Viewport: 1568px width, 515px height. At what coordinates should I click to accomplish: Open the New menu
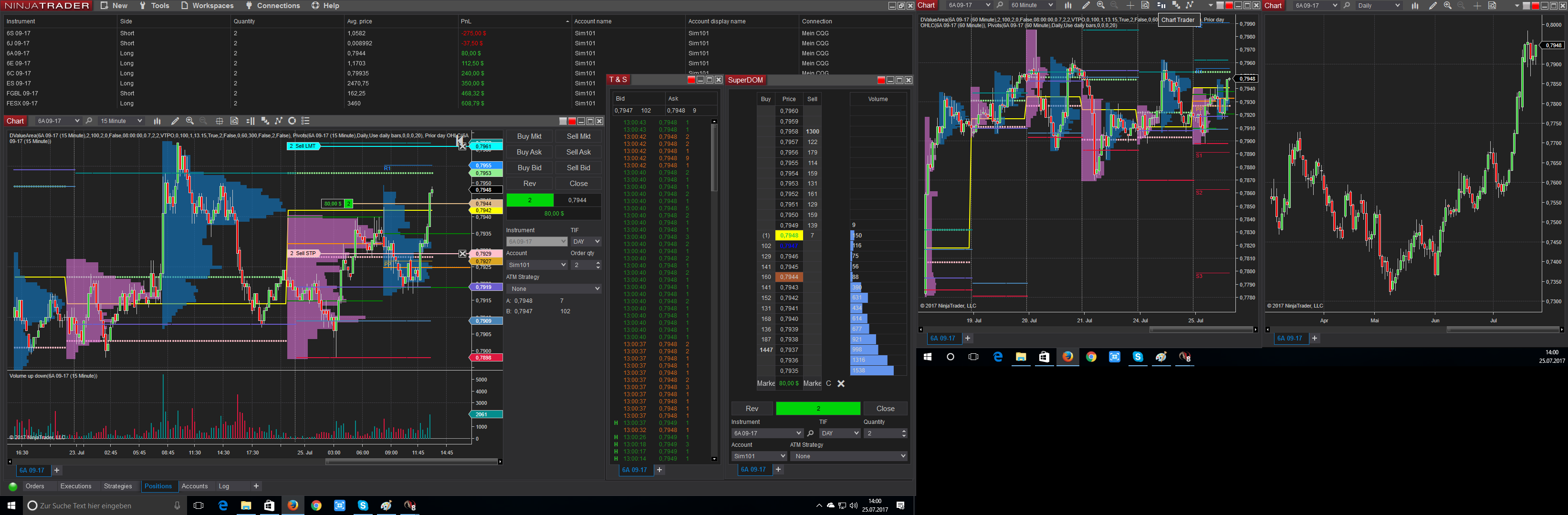coord(115,5)
